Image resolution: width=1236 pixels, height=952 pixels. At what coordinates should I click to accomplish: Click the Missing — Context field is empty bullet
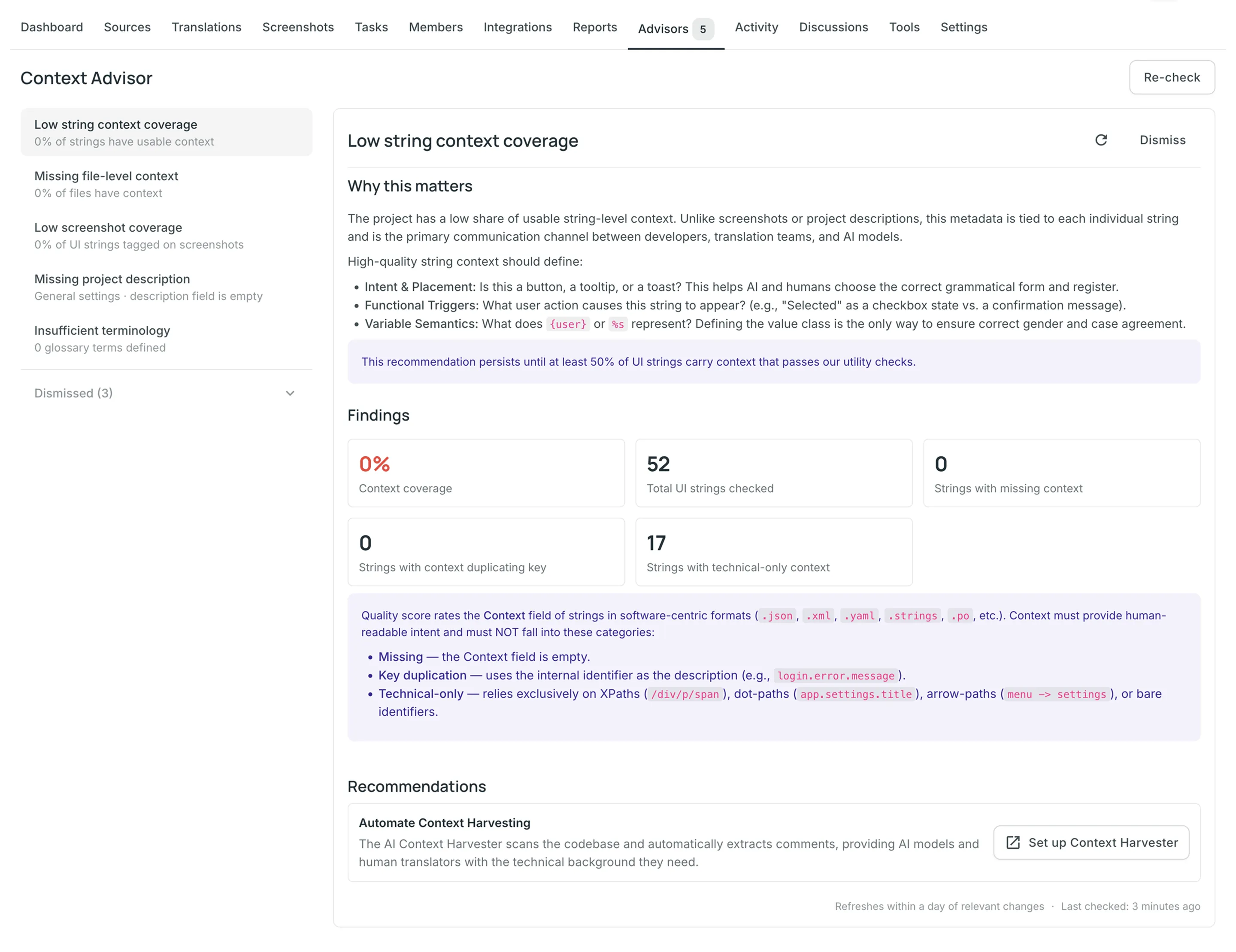point(484,657)
